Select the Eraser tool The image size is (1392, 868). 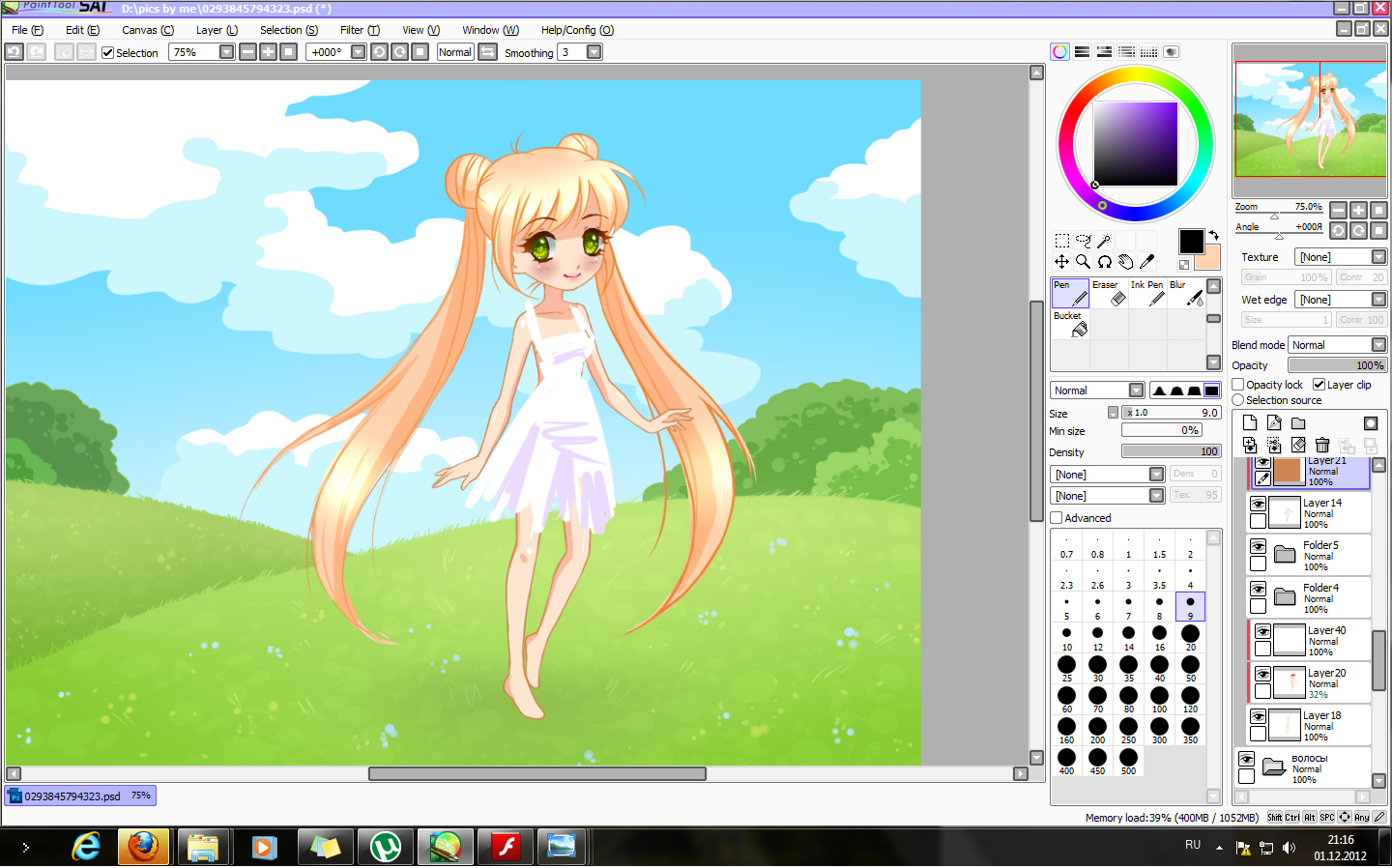point(1109,294)
